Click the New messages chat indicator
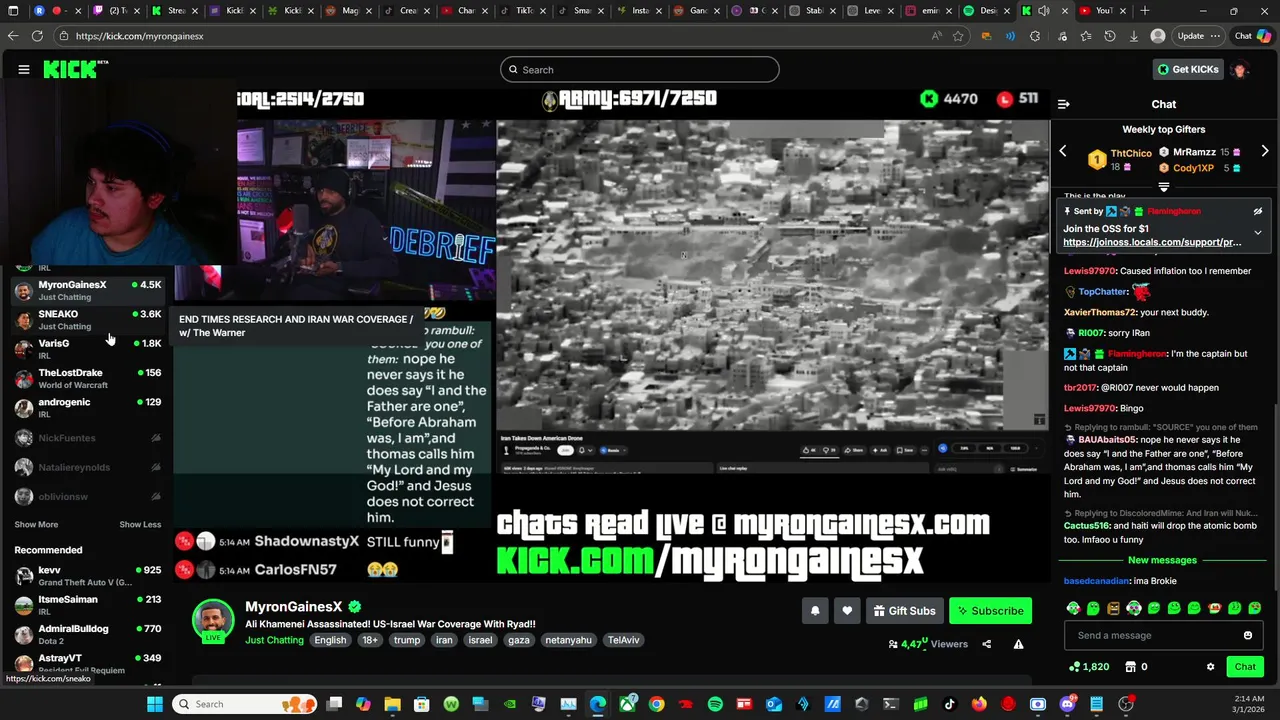 coord(1162,560)
